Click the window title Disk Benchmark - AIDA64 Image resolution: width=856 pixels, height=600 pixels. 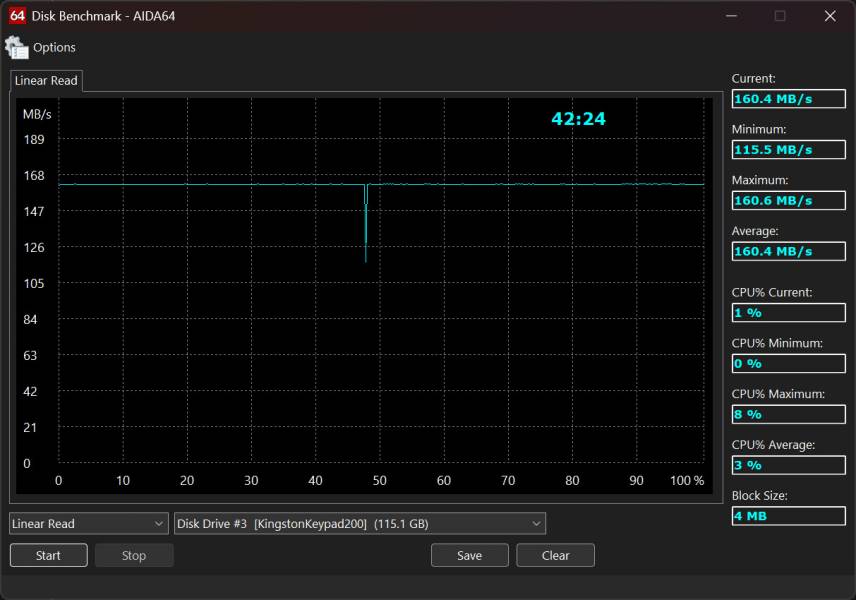point(103,16)
